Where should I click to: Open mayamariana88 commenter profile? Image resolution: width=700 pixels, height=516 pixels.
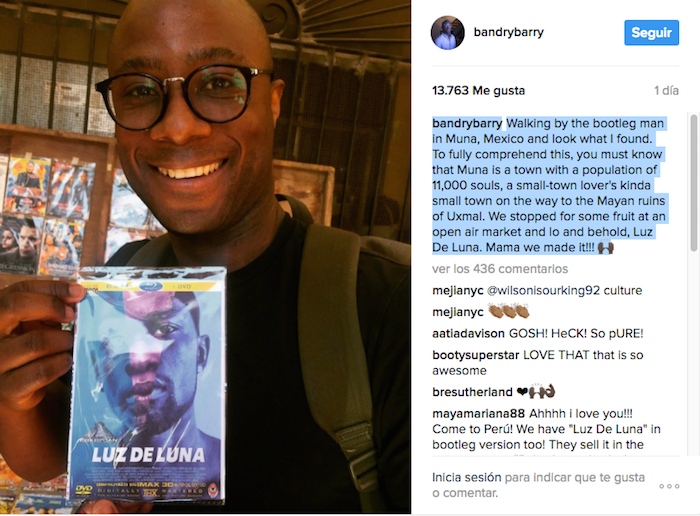[x=478, y=414]
